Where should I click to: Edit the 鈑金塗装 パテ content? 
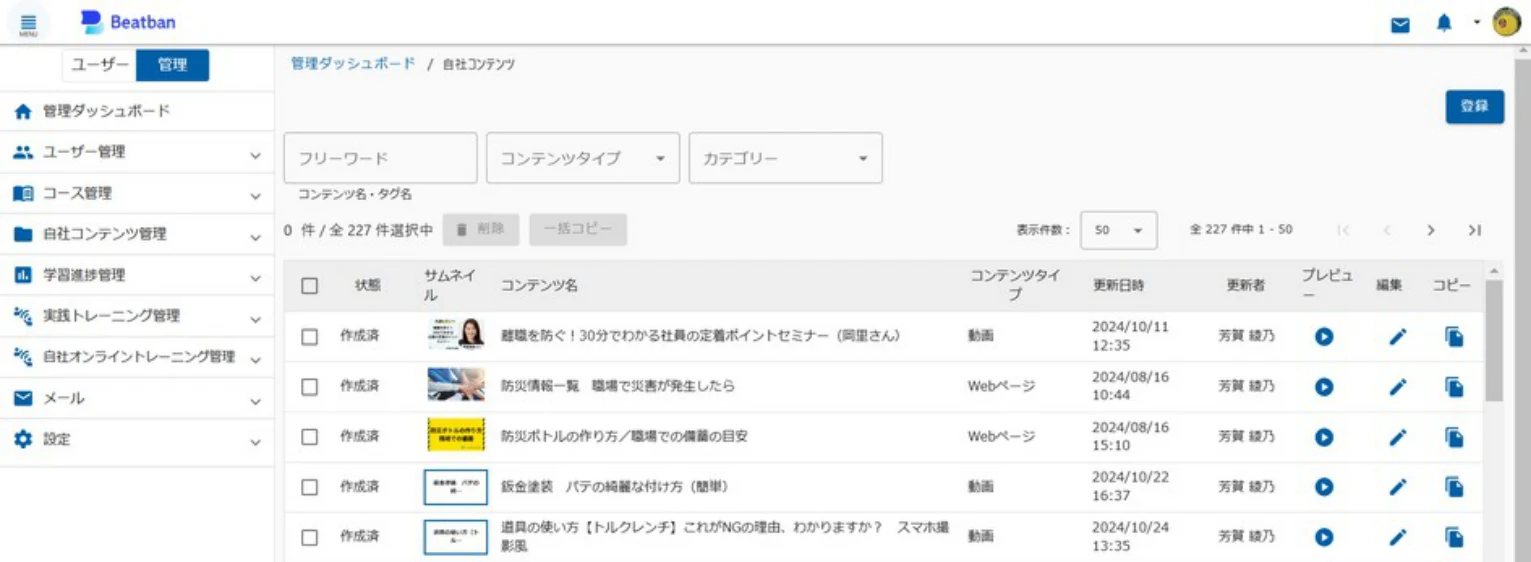(x=1398, y=487)
